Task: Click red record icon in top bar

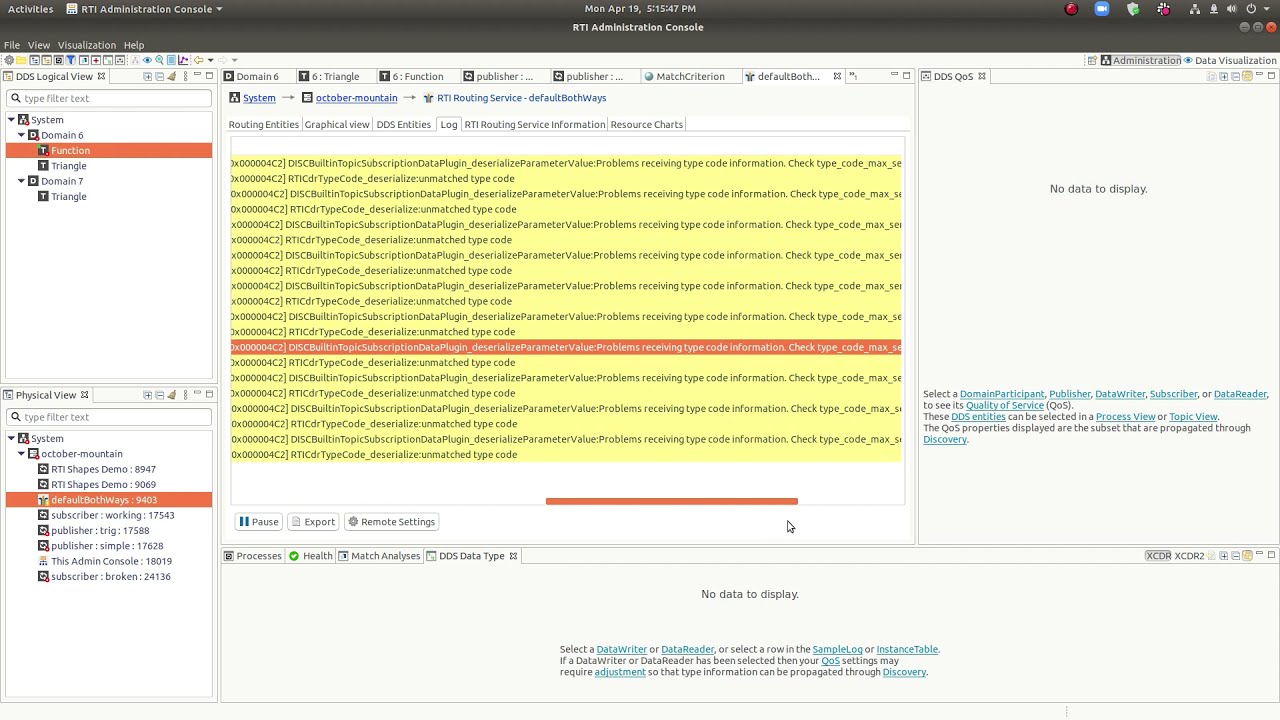Action: pos(1072,9)
